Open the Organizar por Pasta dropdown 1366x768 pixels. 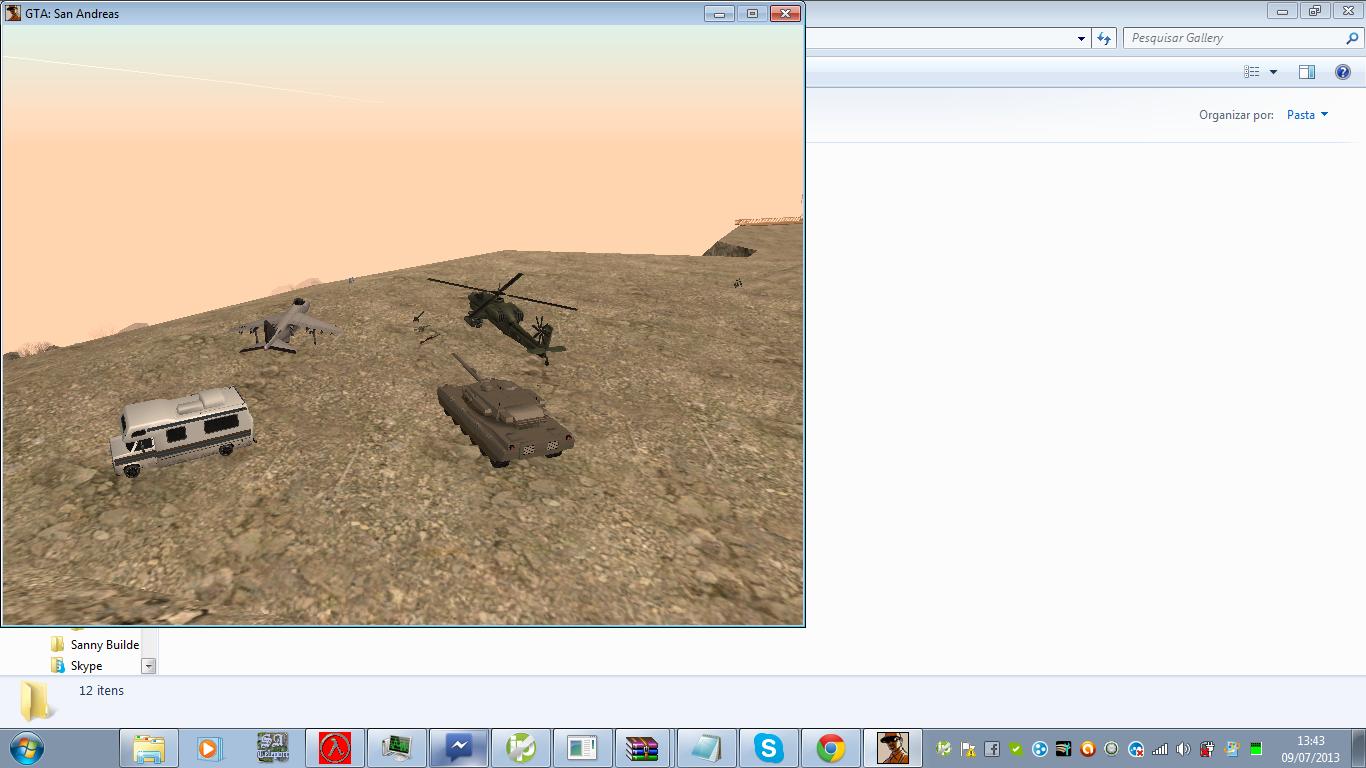pos(1307,115)
